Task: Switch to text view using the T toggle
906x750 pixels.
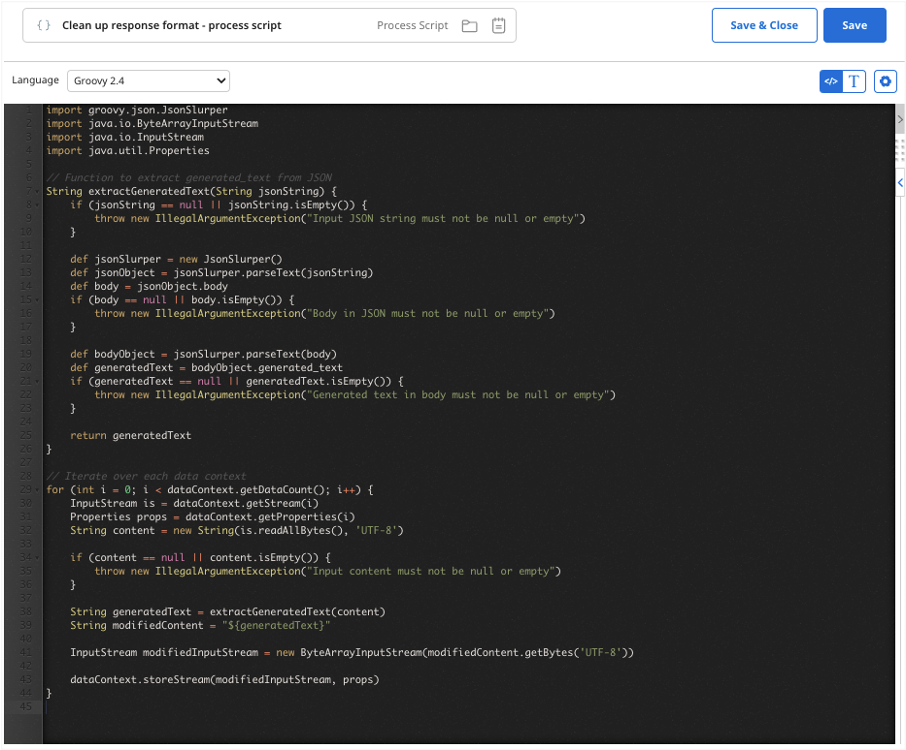Action: point(854,81)
